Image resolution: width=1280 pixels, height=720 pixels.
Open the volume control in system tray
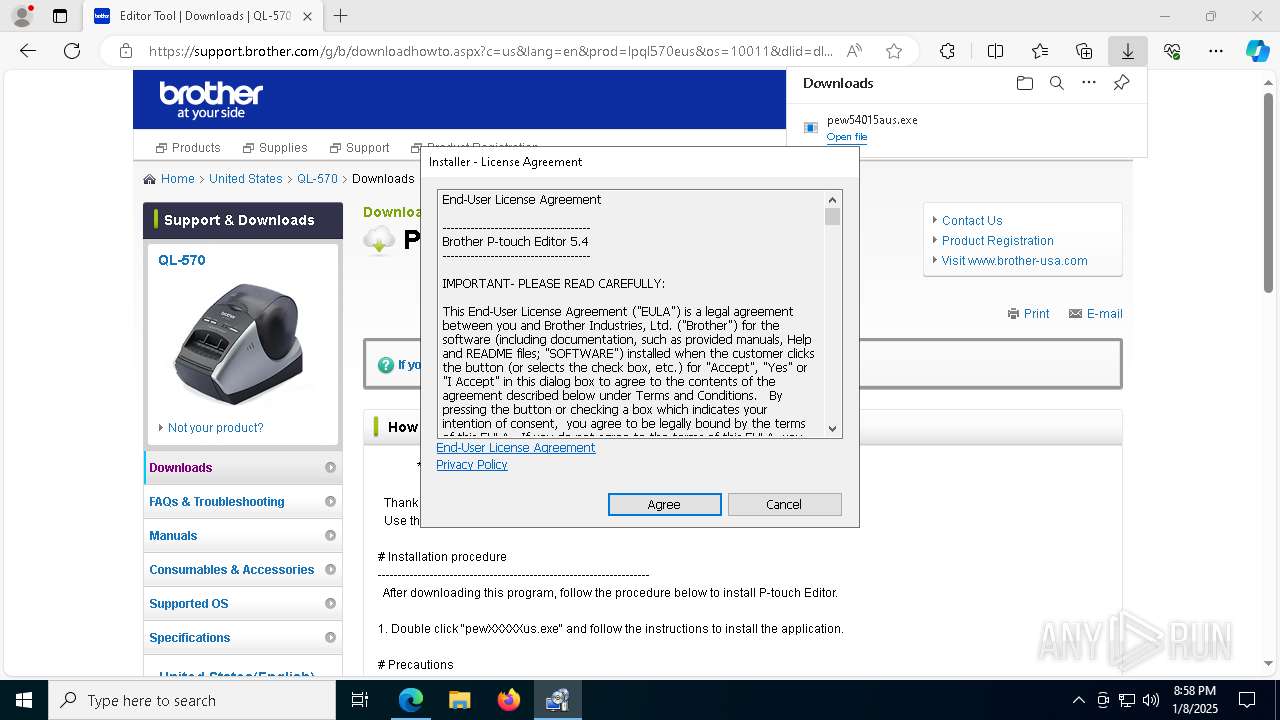click(x=1151, y=700)
